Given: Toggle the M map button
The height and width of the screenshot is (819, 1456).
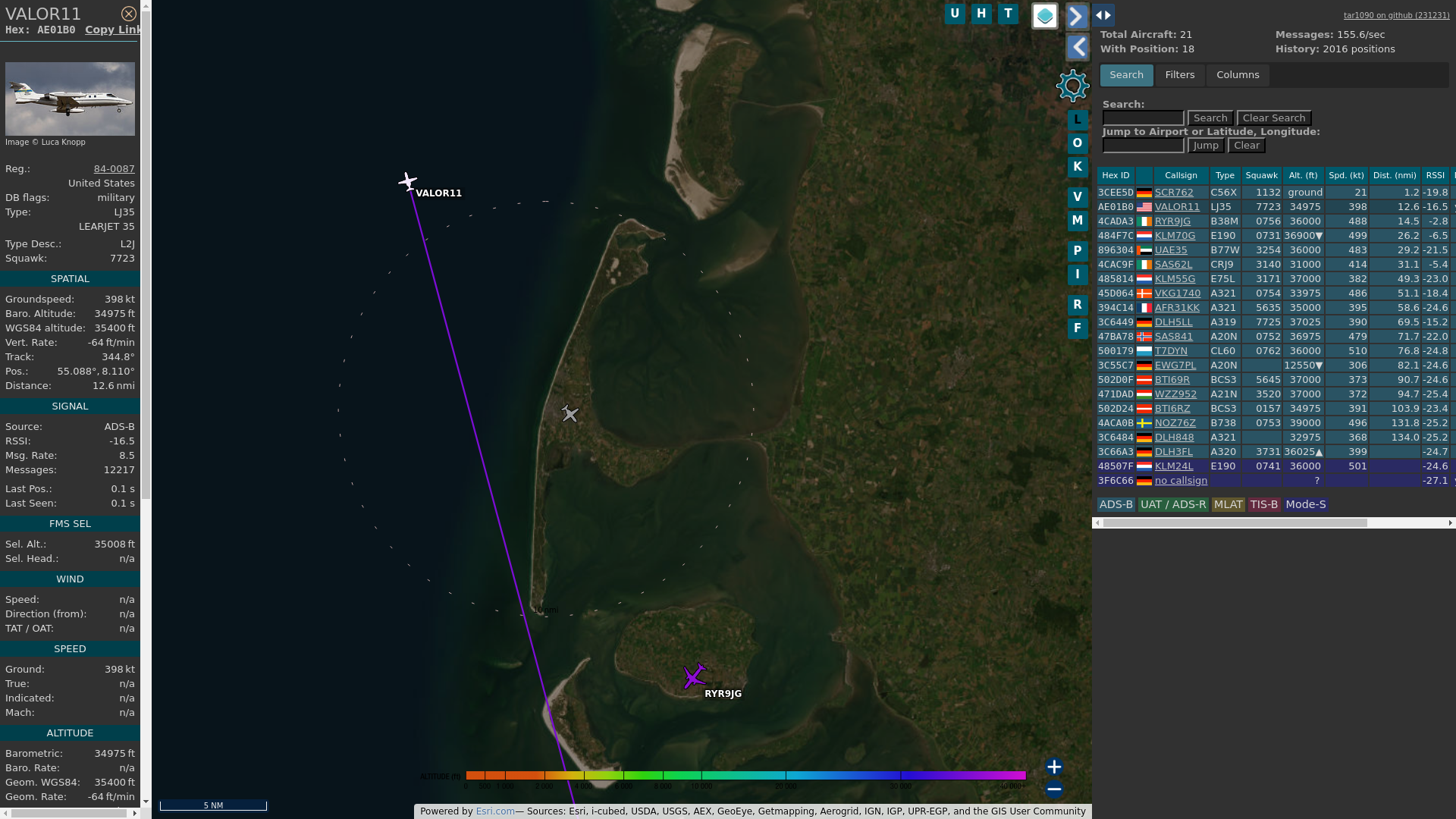Looking at the screenshot, I should pyautogui.click(x=1077, y=221).
